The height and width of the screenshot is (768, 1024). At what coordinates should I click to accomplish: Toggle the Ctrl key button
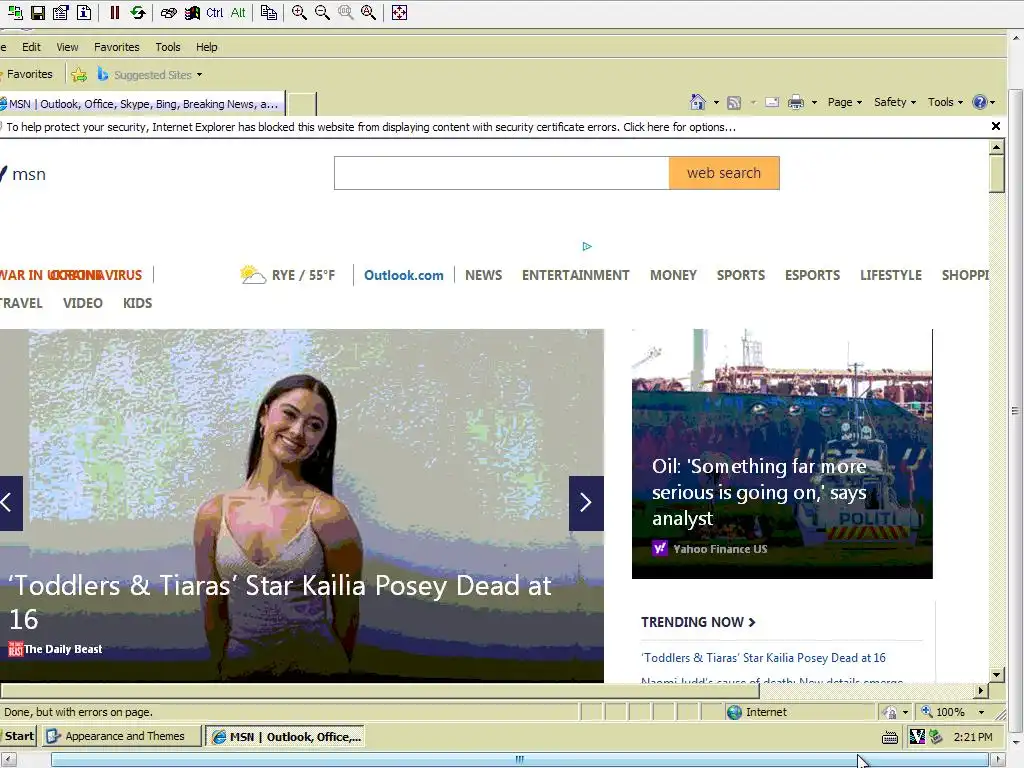click(214, 12)
